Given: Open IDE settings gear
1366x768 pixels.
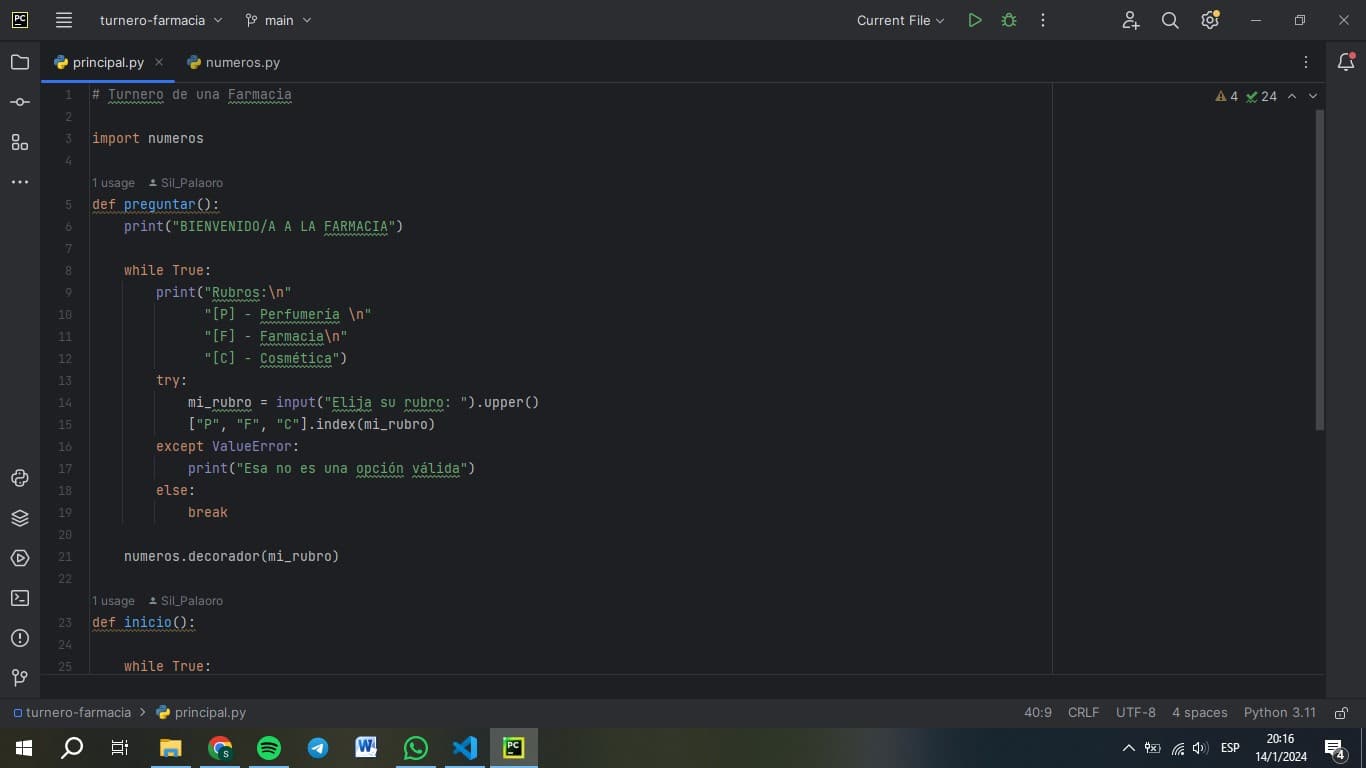Looking at the screenshot, I should 1210,20.
